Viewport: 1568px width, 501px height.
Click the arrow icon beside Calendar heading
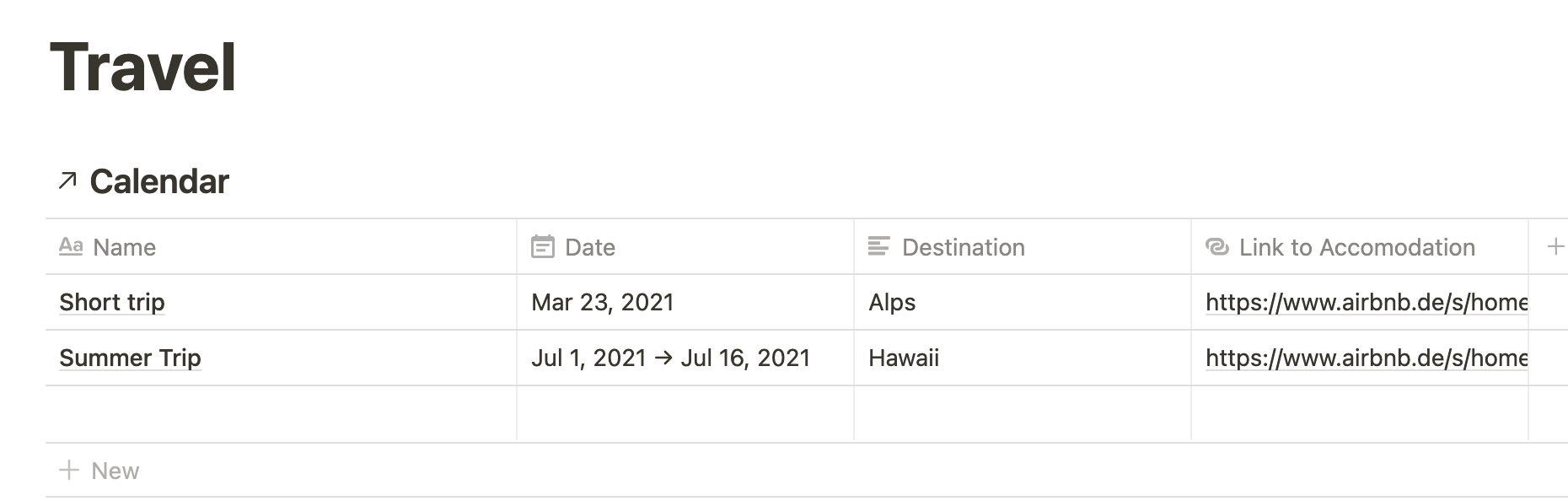pyautogui.click(x=67, y=180)
